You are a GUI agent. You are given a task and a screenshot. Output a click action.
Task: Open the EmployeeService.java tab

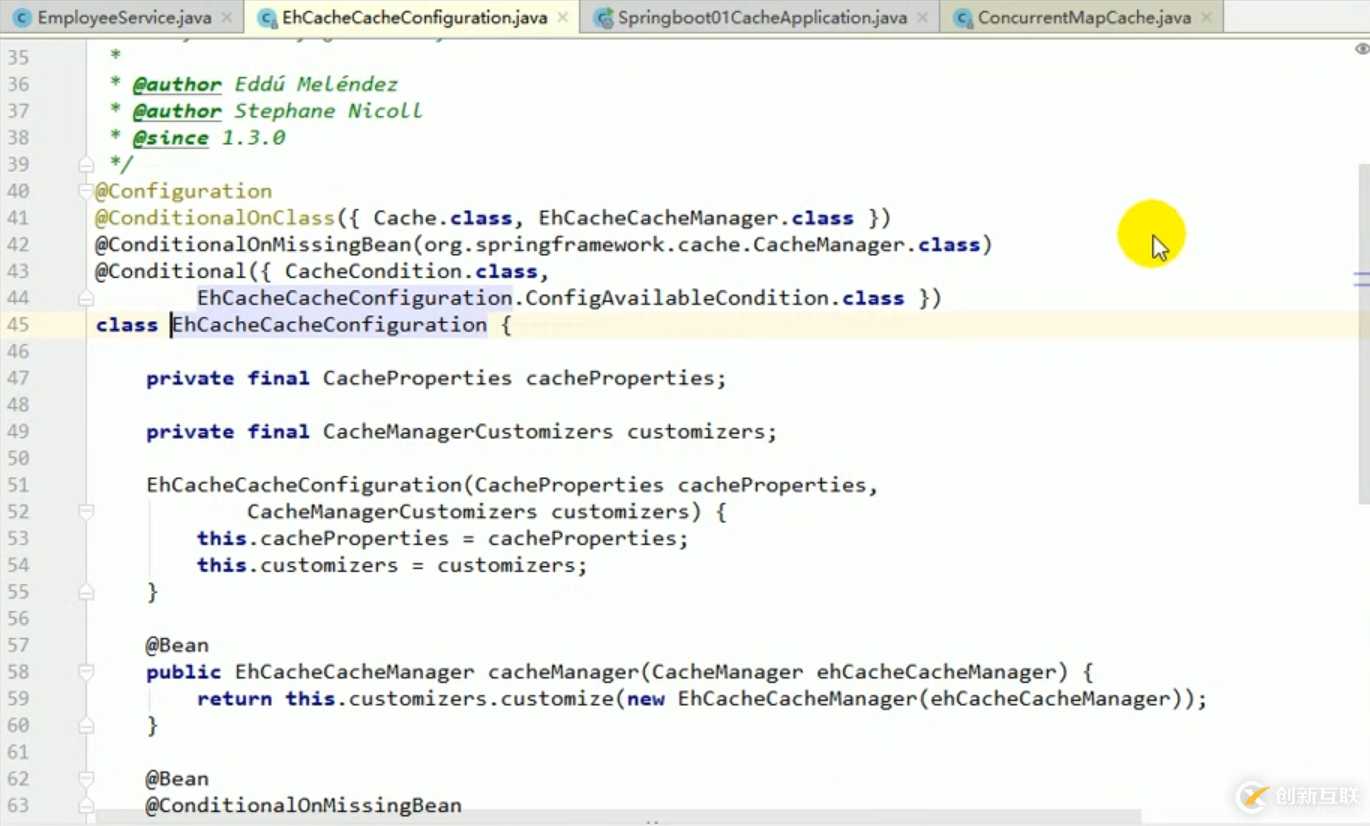(x=124, y=18)
